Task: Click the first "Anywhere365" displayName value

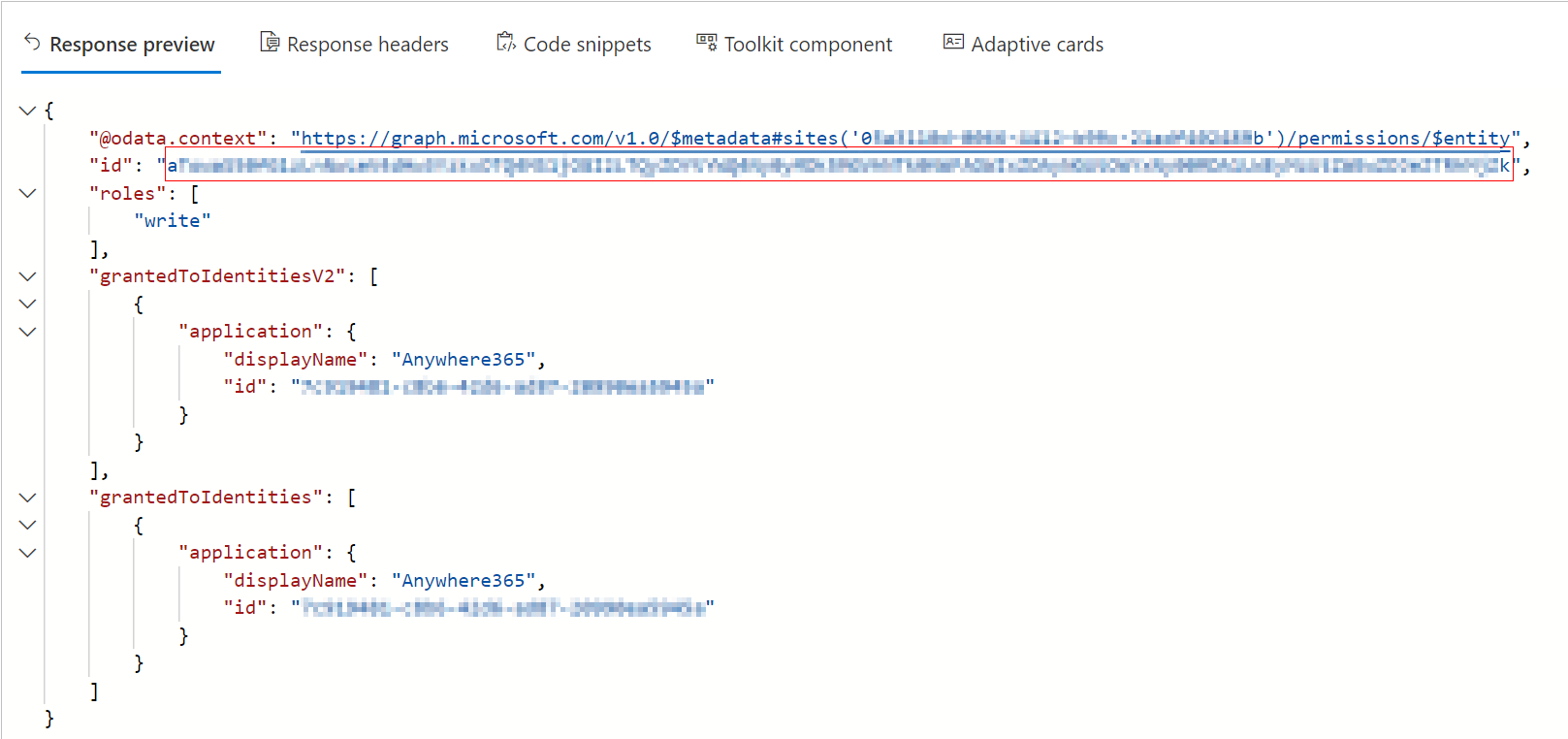Action: pos(464,360)
